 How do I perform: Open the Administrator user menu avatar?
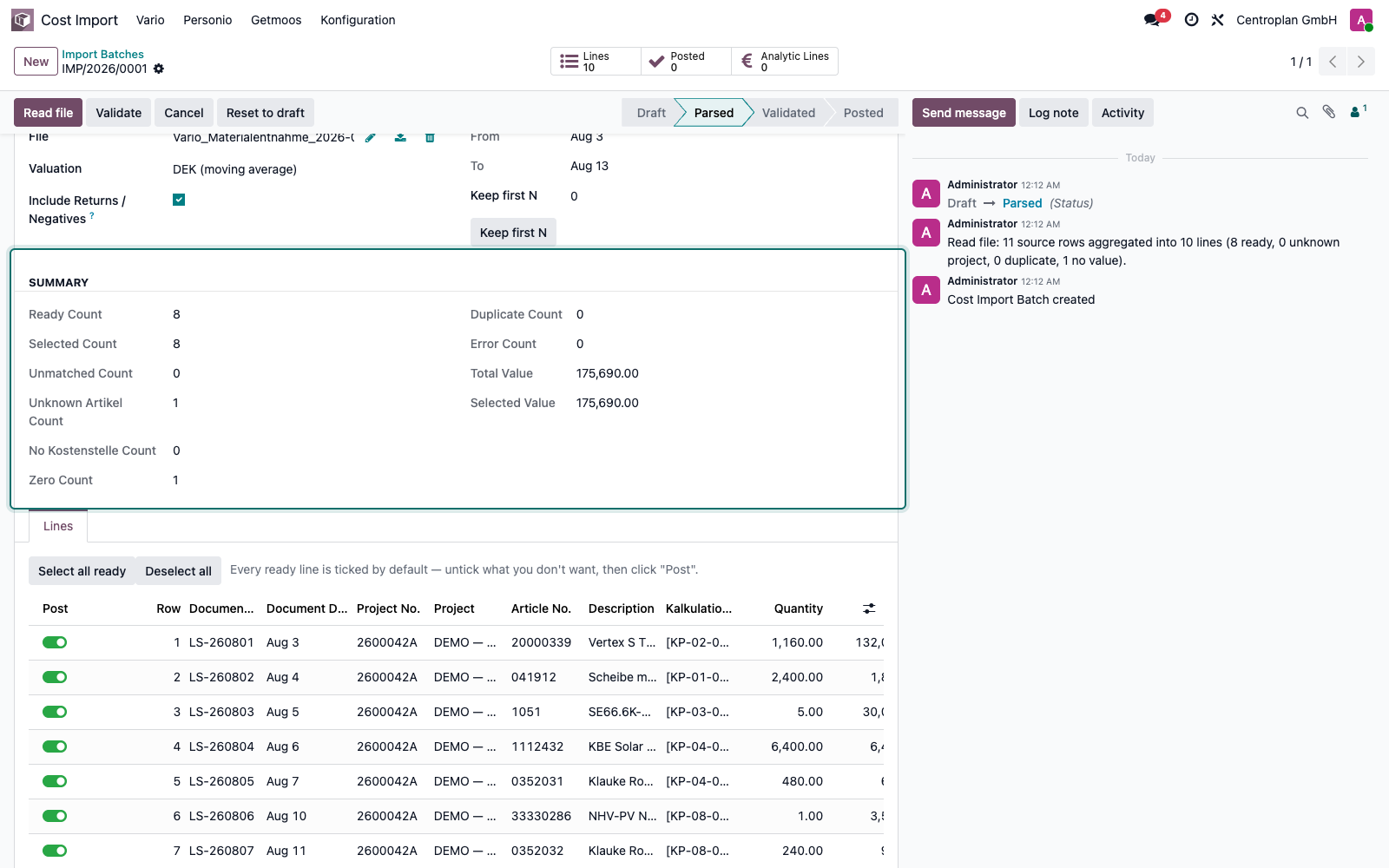coord(1361,20)
